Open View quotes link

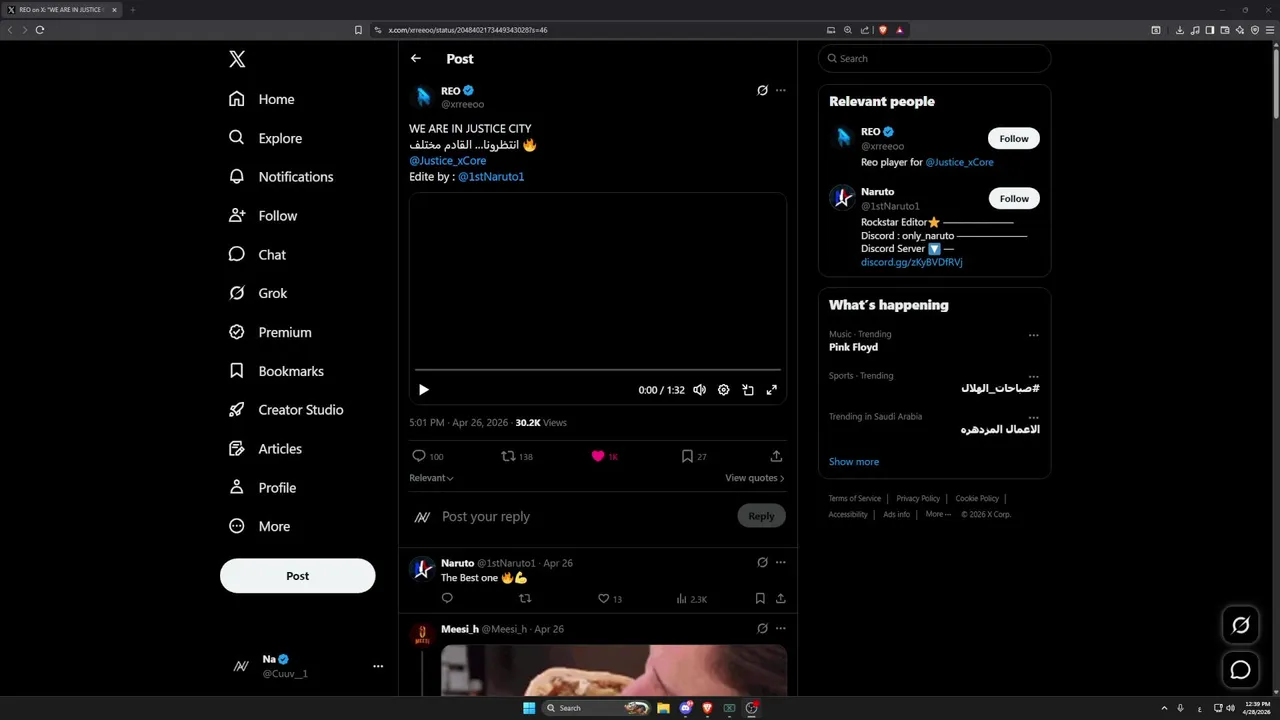tap(755, 478)
